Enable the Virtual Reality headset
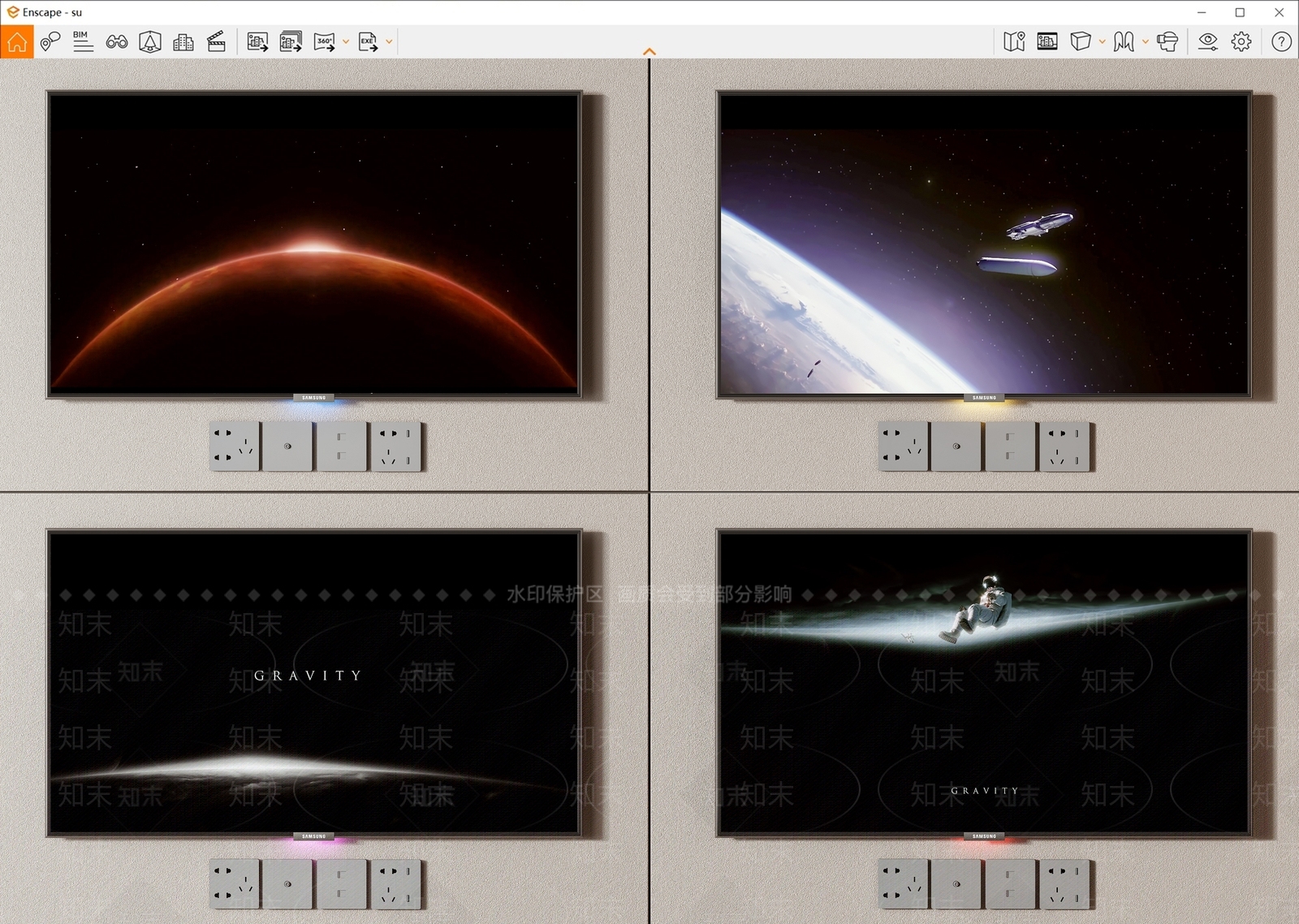The image size is (1299, 924). (x=1167, y=41)
